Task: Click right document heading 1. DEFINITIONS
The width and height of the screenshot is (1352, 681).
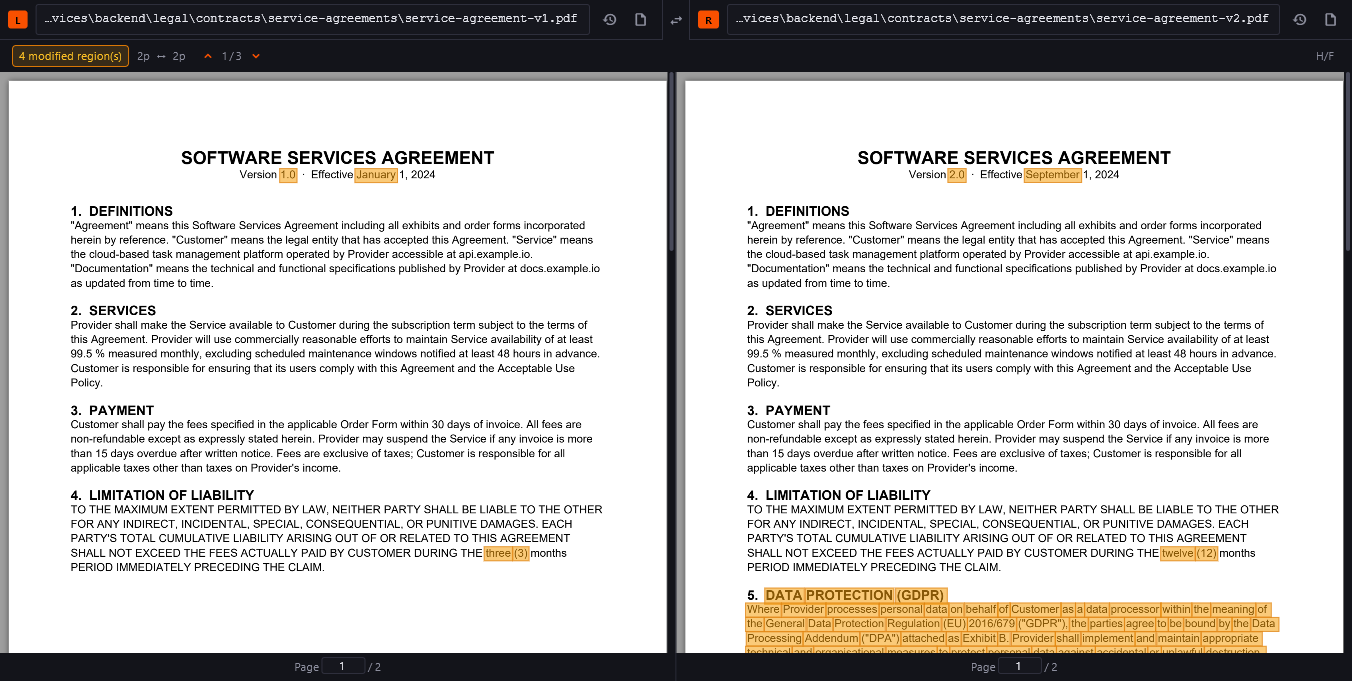Action: 798,211
